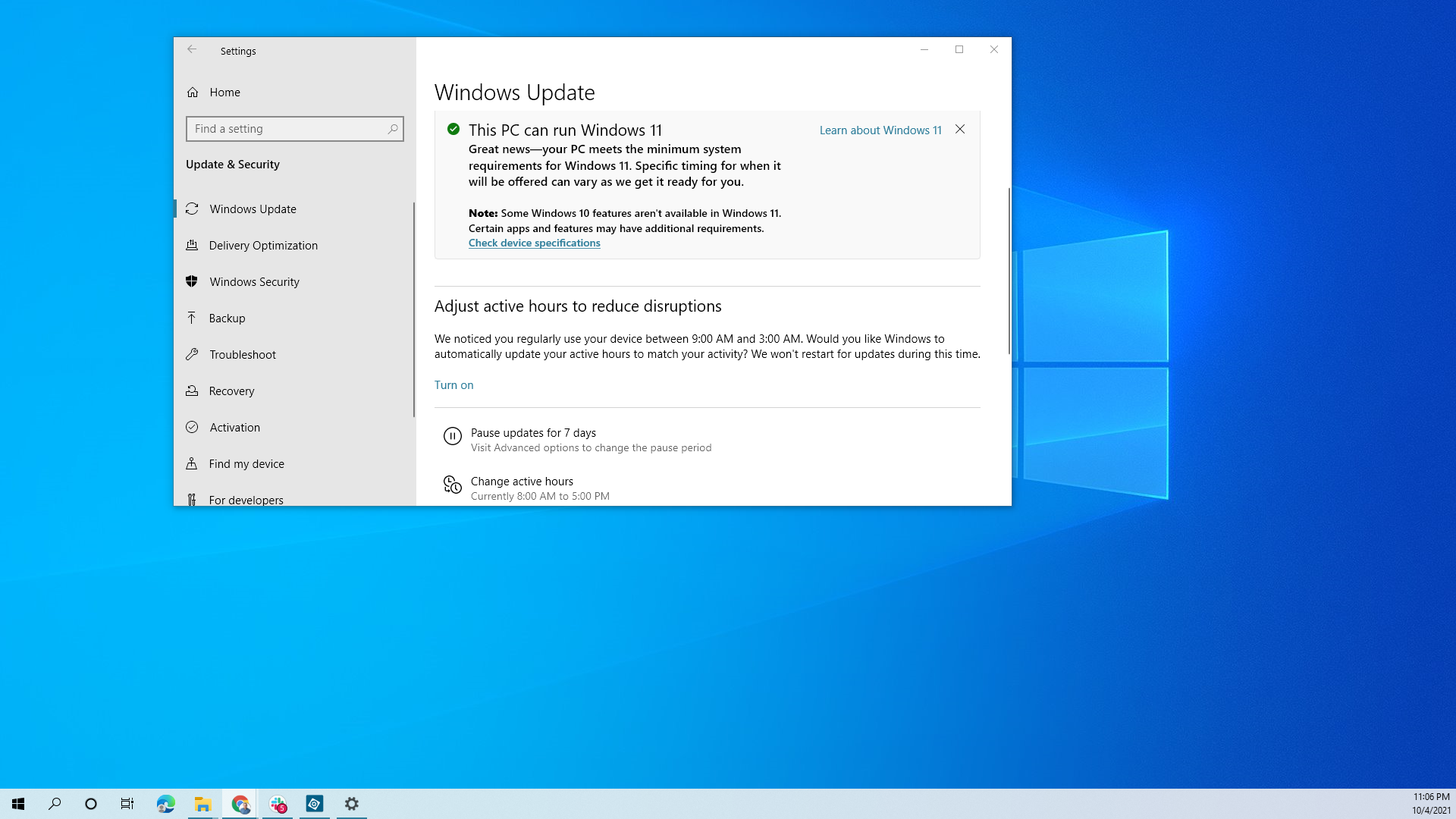Image resolution: width=1456 pixels, height=819 pixels.
Task: Expand Pause updates for 7 days option
Action: (533, 432)
